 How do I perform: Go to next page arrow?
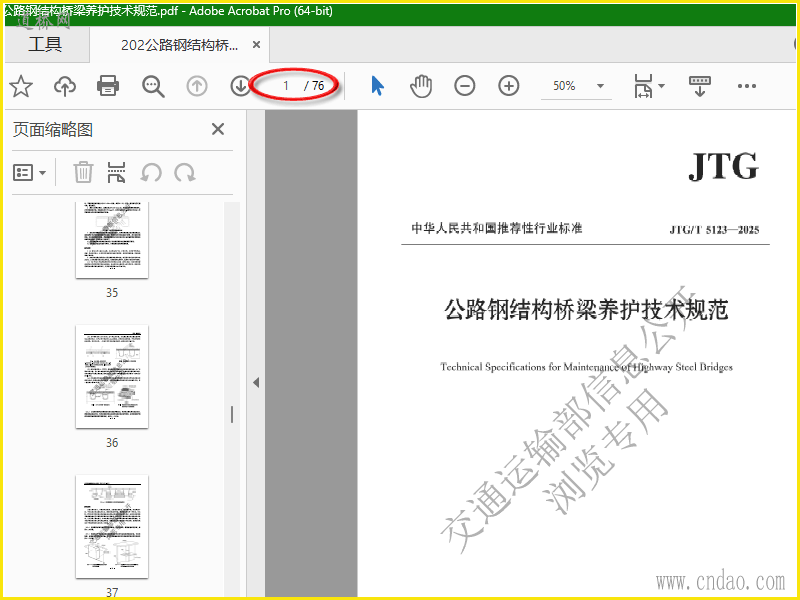pos(240,86)
